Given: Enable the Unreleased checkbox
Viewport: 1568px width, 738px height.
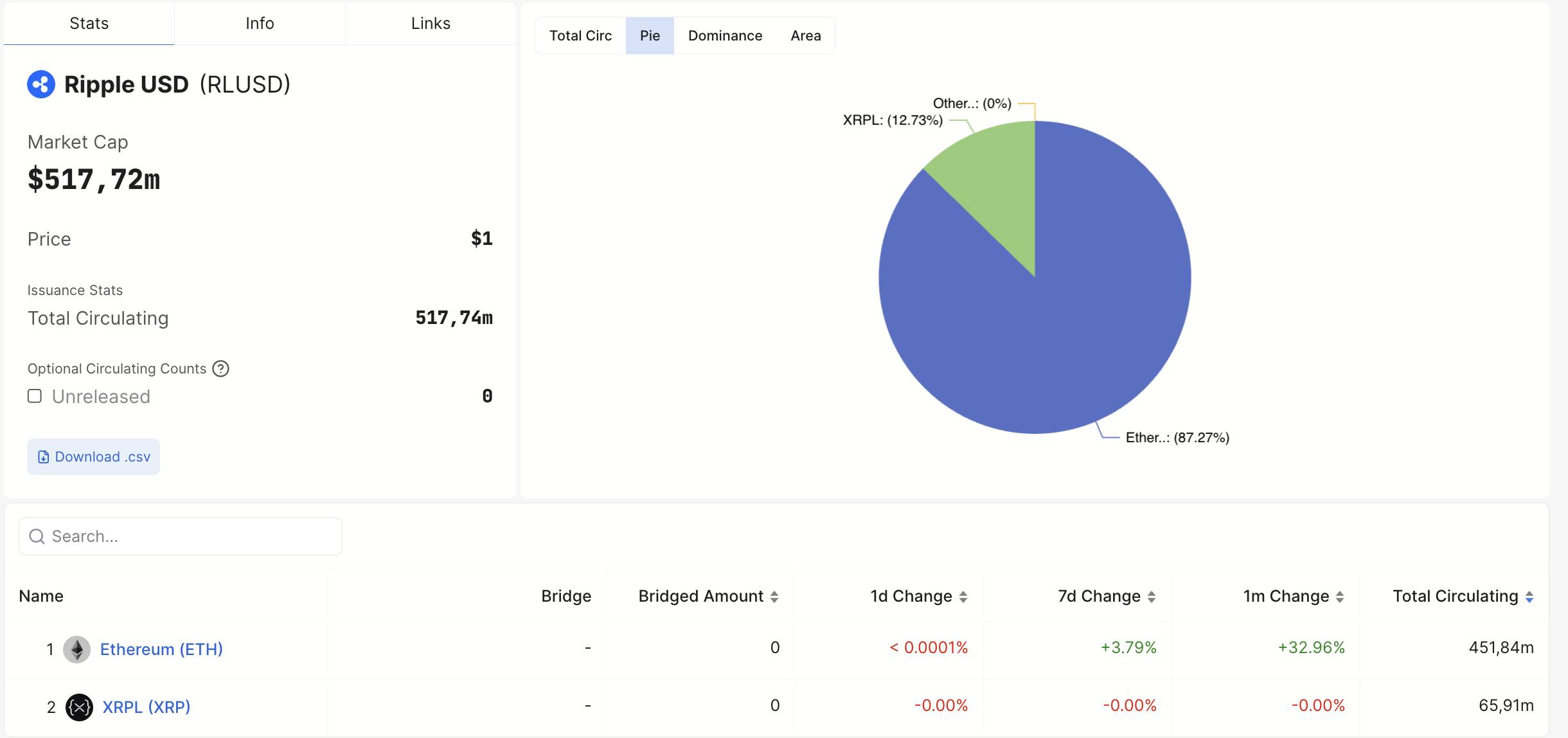Looking at the screenshot, I should (35, 396).
